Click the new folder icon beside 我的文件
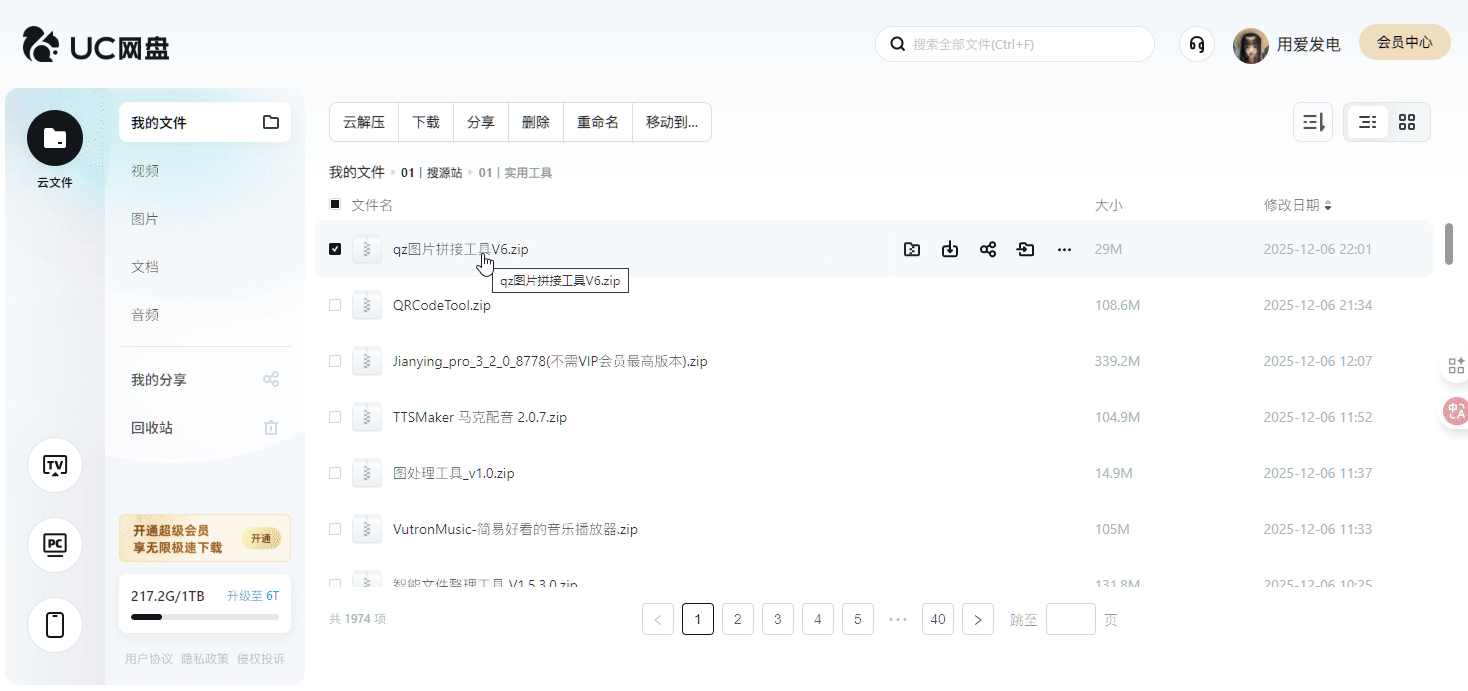 [271, 122]
